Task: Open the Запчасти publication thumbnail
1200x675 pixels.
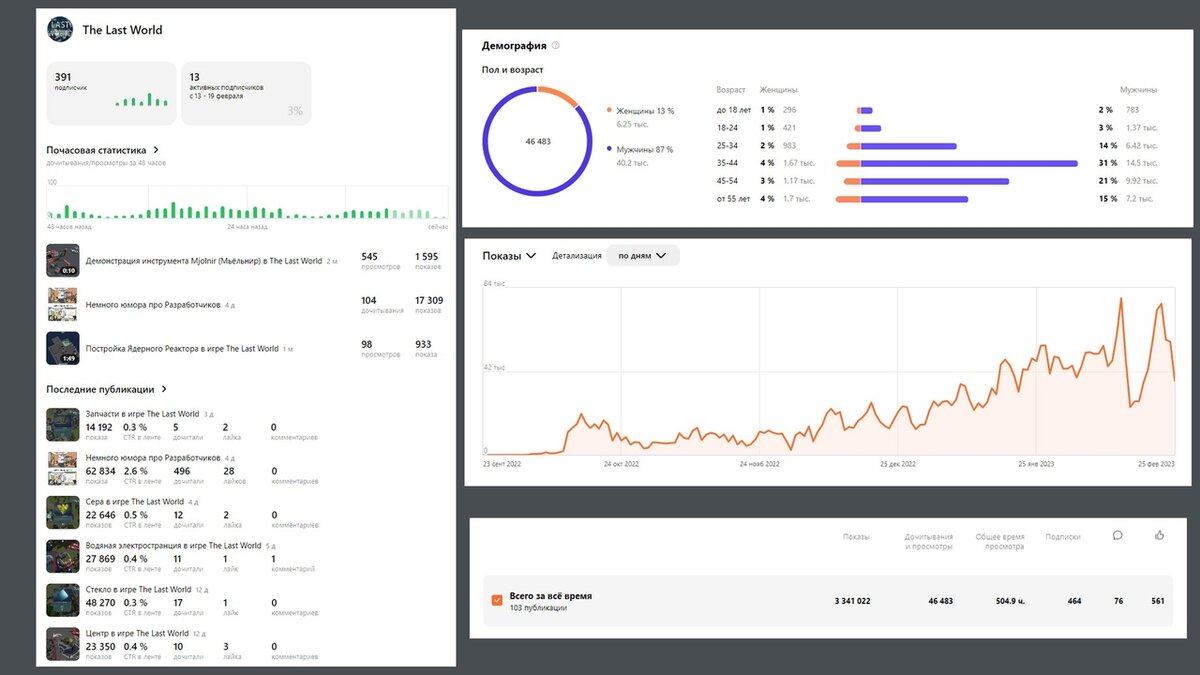Action: click(62, 424)
